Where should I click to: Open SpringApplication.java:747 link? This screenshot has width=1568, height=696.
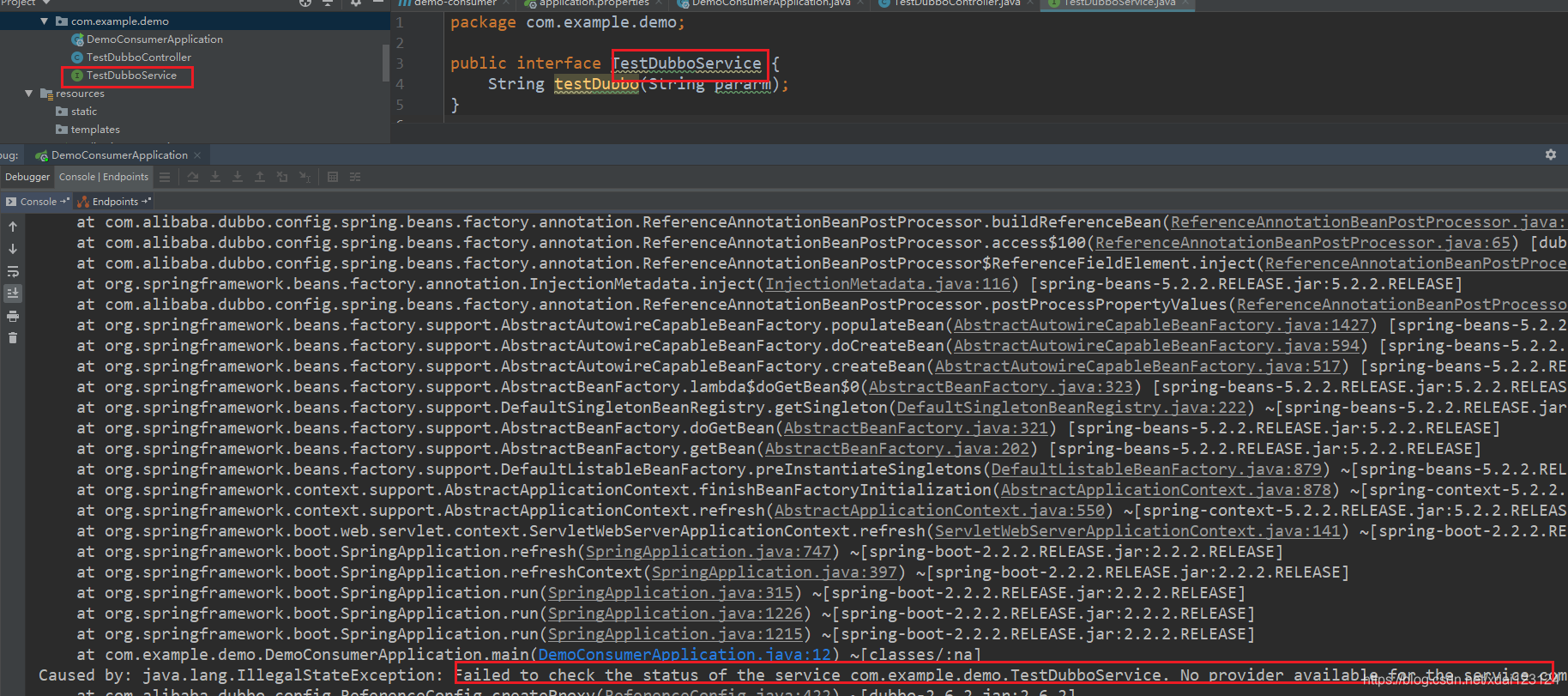point(709,552)
